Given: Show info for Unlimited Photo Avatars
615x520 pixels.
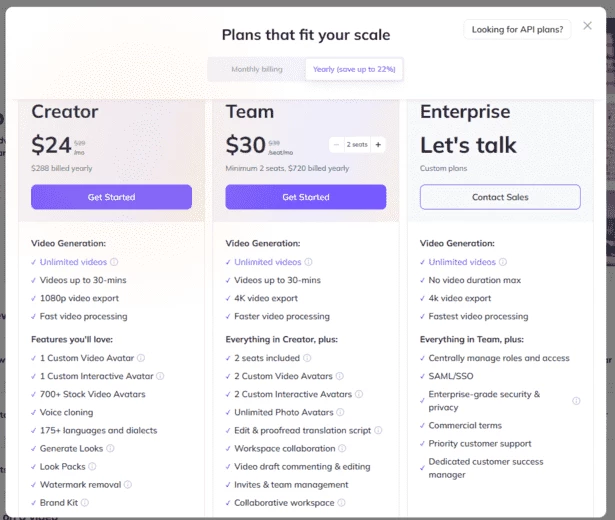Looking at the screenshot, I should [x=340, y=412].
